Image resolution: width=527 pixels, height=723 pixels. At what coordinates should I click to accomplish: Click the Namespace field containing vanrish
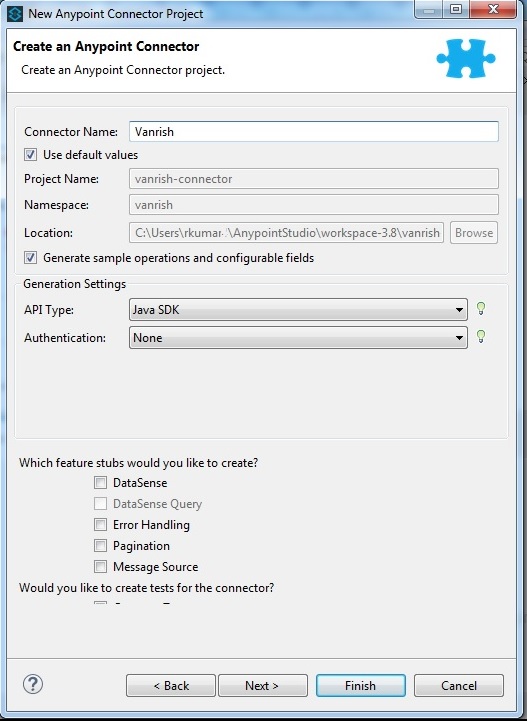point(314,205)
